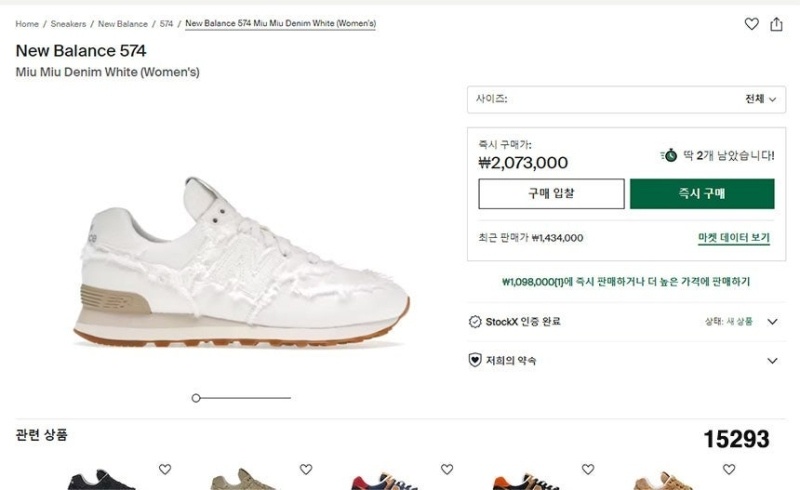
Task: Click the green 즉시 구매 button
Action: click(x=701, y=194)
